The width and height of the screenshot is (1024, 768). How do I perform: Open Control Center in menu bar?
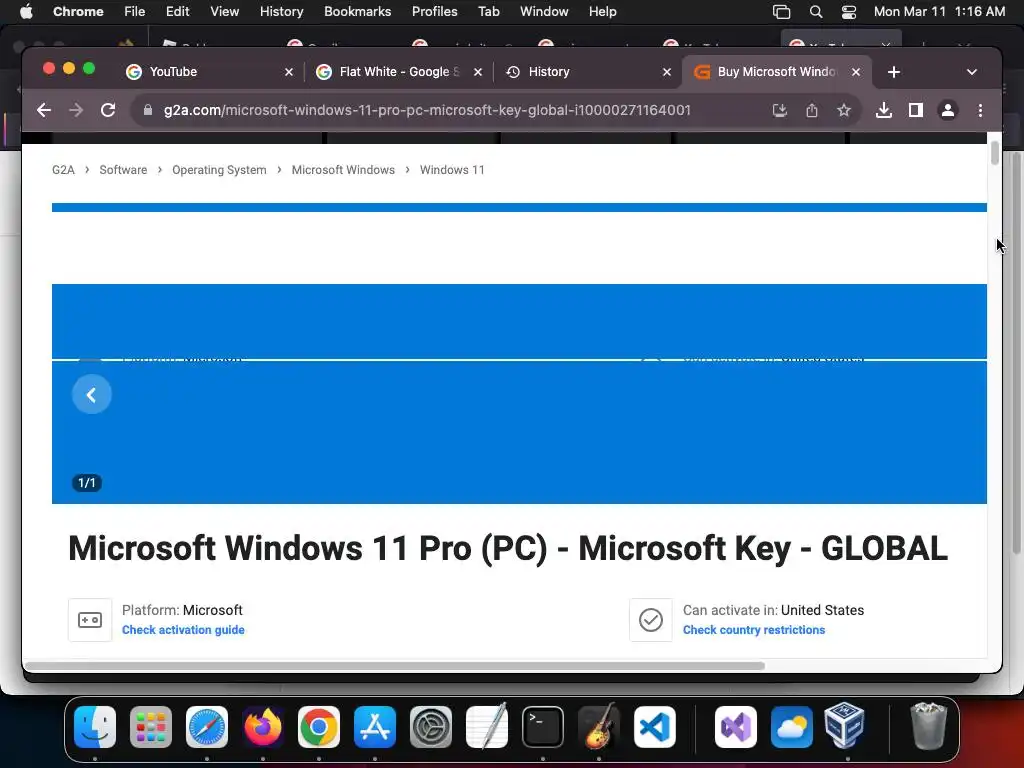coord(848,11)
